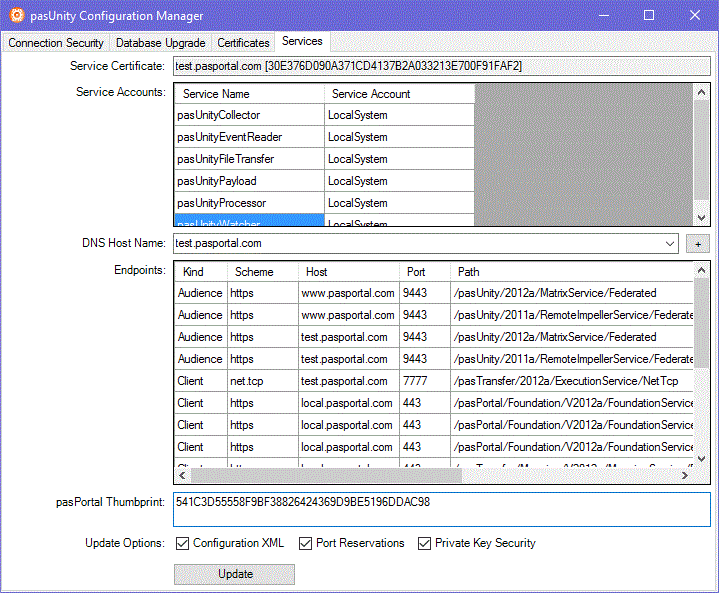Select the pasUnityPayload service row

(x=249, y=181)
